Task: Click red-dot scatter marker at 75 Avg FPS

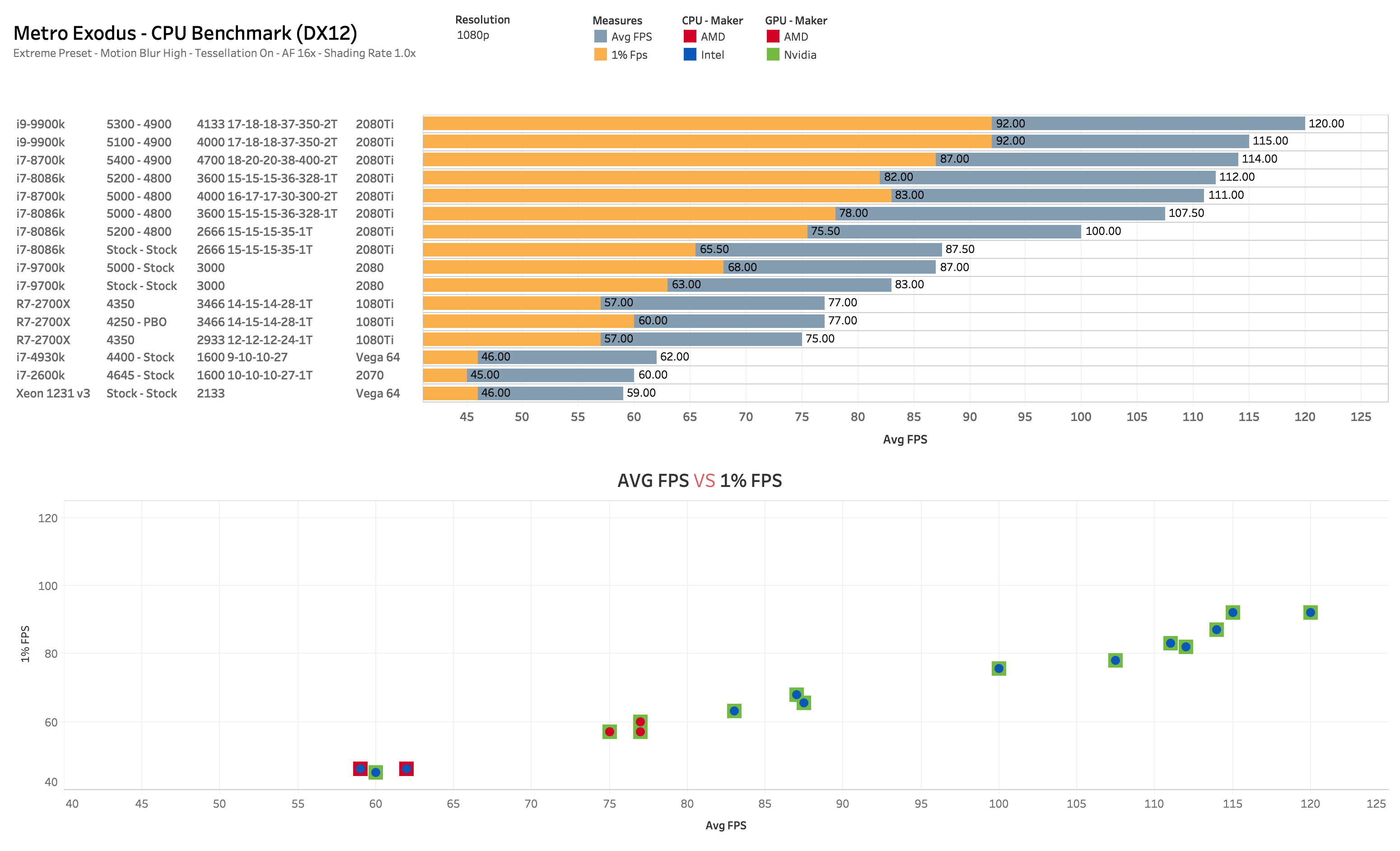Action: pyautogui.click(x=609, y=732)
